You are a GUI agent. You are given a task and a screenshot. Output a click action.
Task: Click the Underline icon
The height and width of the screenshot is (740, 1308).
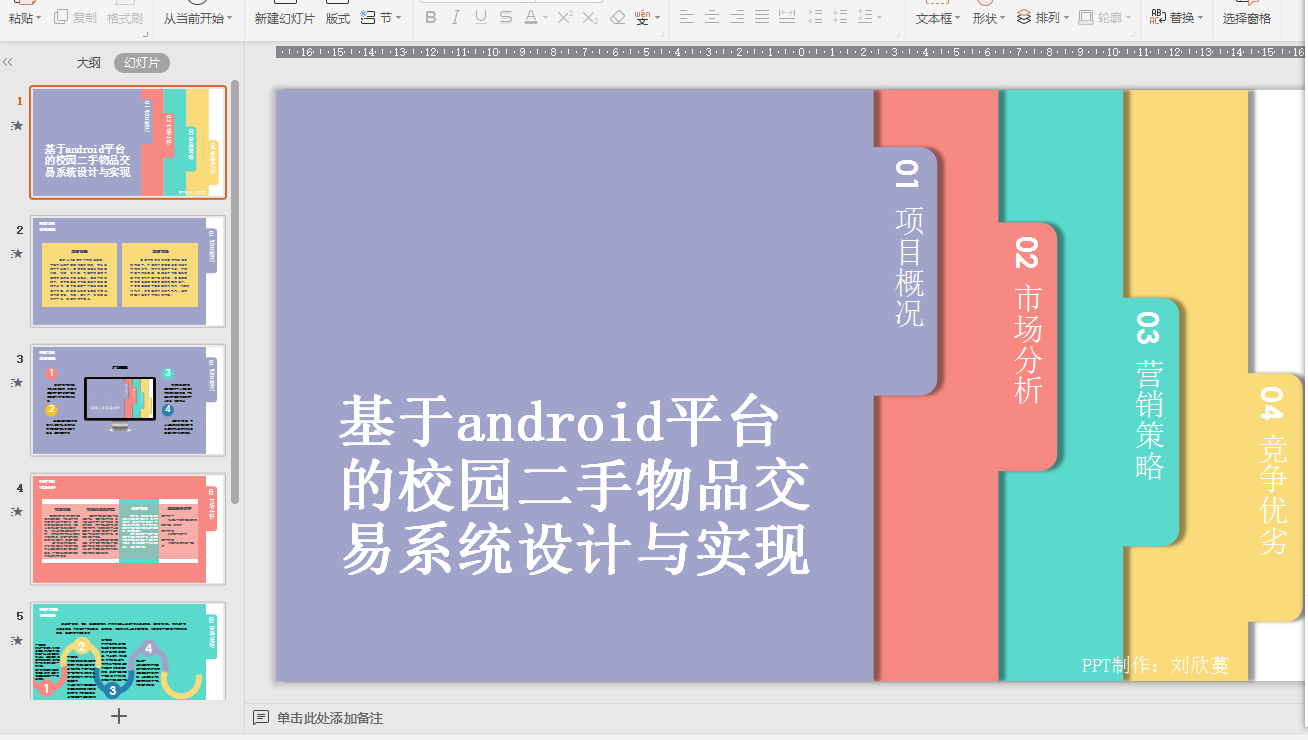(x=481, y=17)
